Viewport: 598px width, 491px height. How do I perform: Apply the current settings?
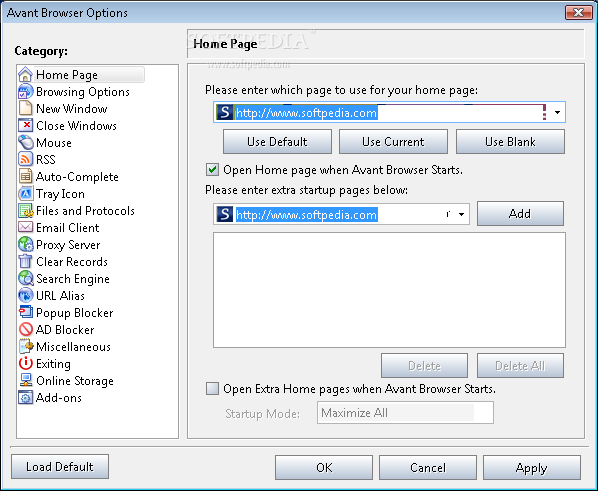point(532,467)
